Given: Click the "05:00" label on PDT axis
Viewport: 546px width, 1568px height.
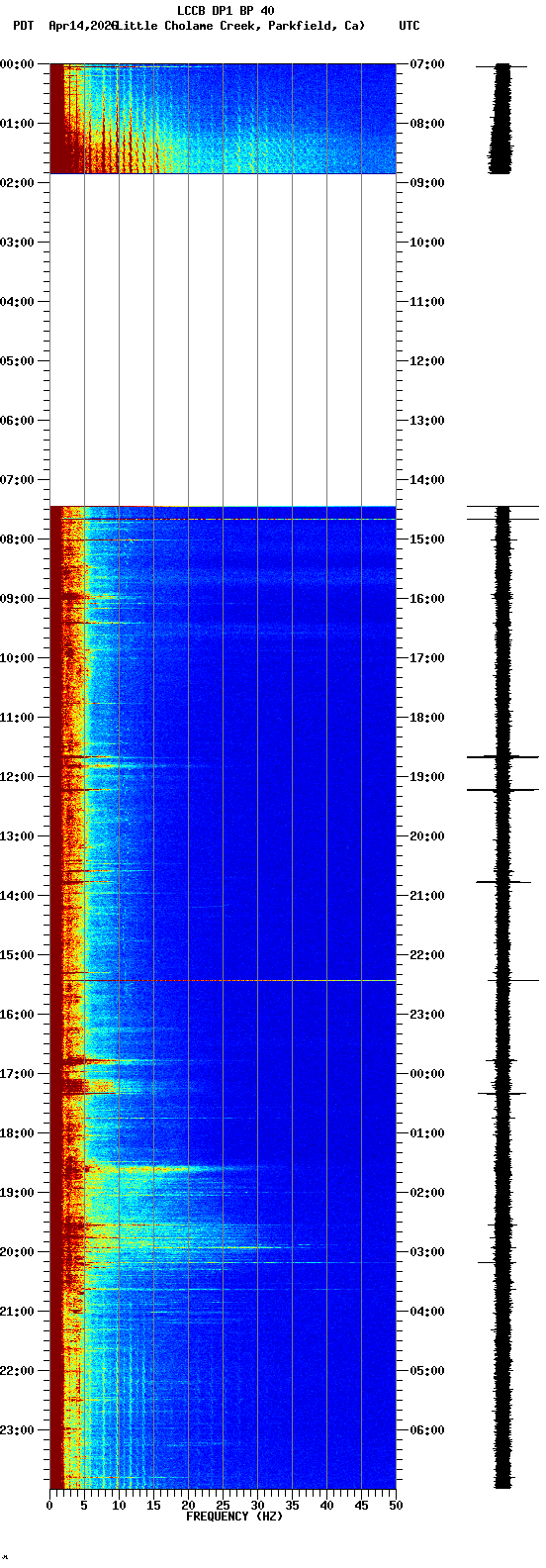Looking at the screenshot, I should point(15,361).
